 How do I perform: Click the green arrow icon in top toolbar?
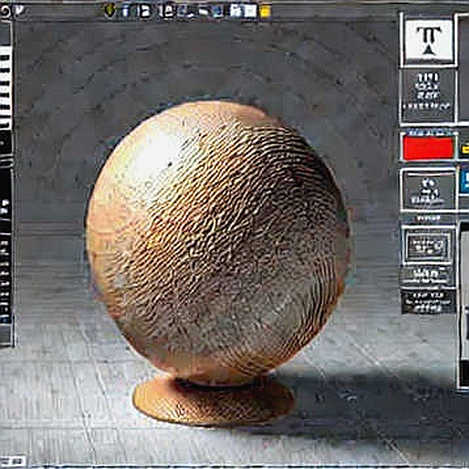click(x=109, y=11)
